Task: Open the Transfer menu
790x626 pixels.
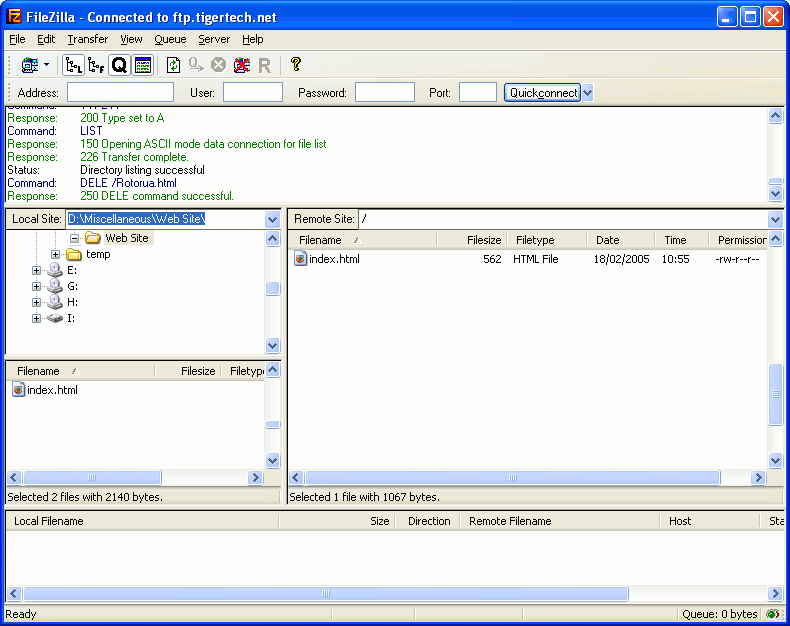Action: (x=88, y=39)
